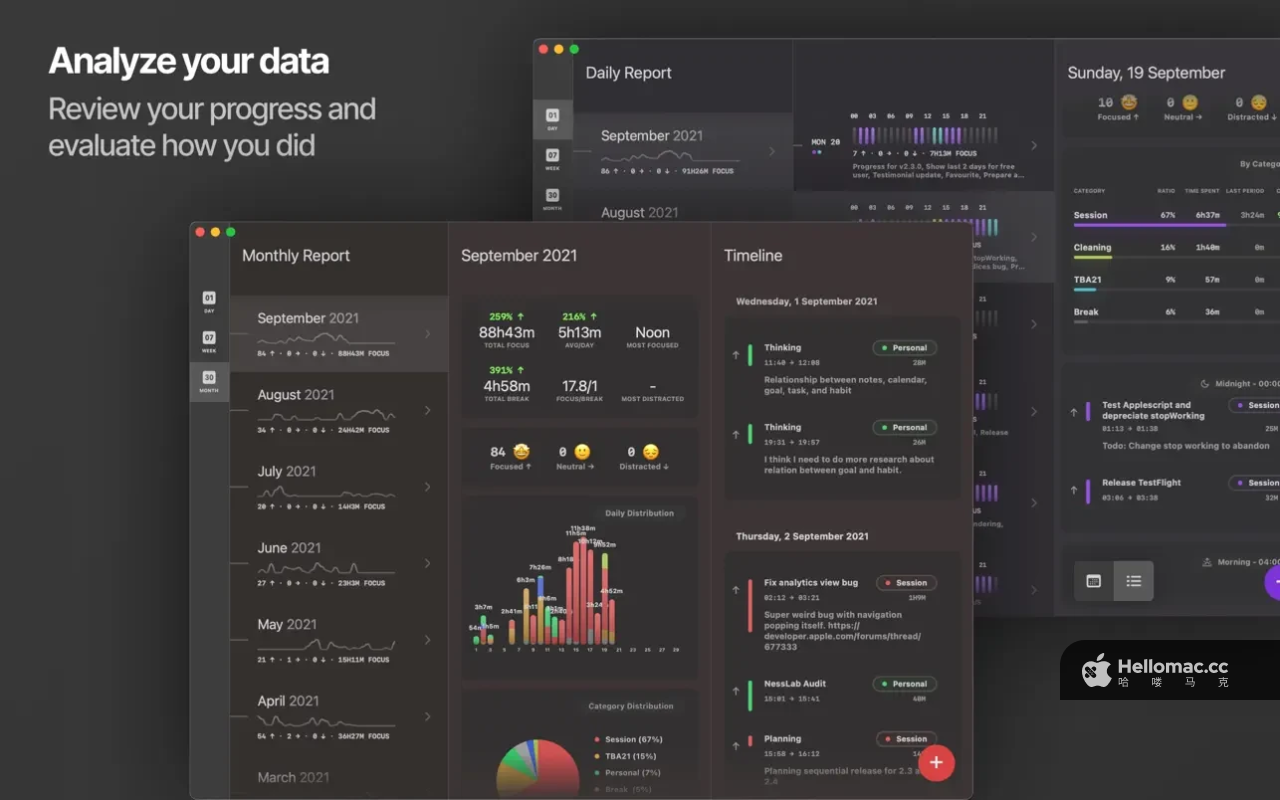
Task: Click TBA21 (15%) legend entry
Action: coord(624,756)
